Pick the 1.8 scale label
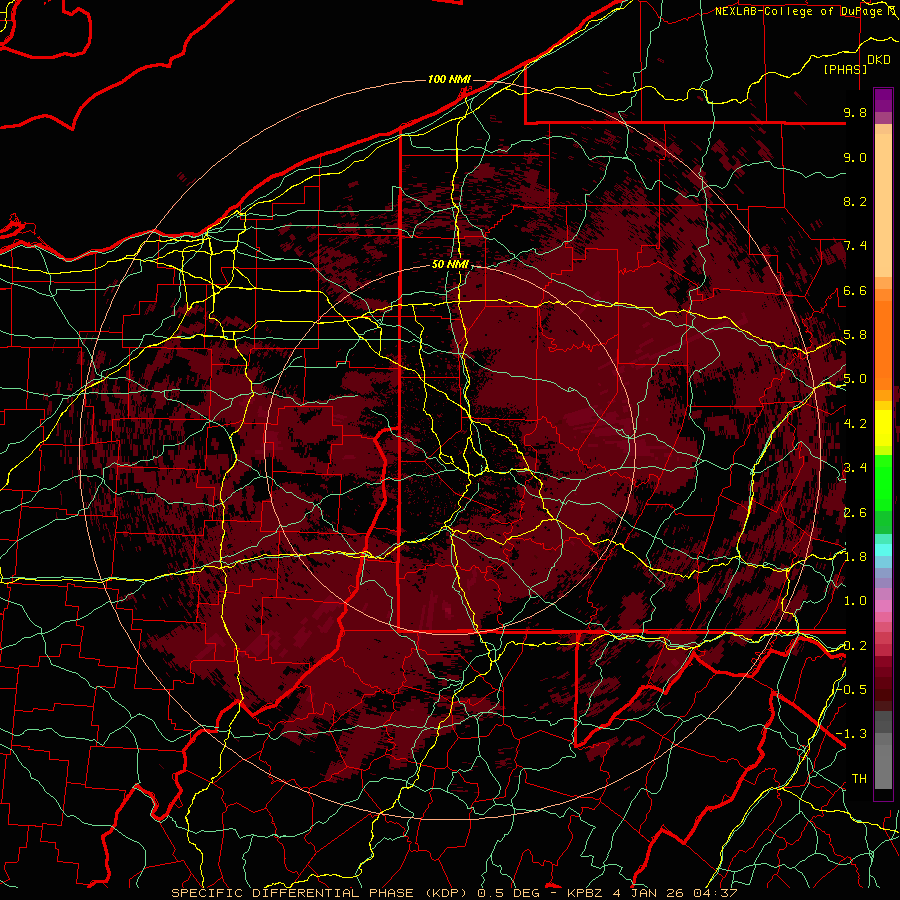This screenshot has height=900, width=900. tap(855, 557)
